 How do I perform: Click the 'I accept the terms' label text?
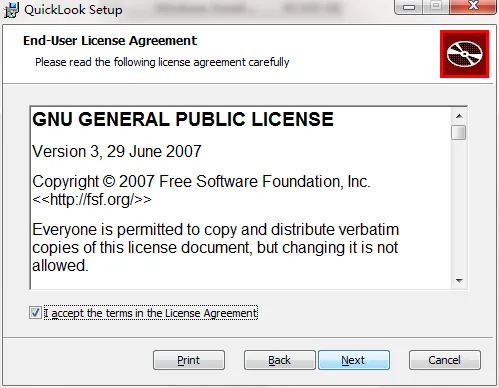tap(151, 313)
